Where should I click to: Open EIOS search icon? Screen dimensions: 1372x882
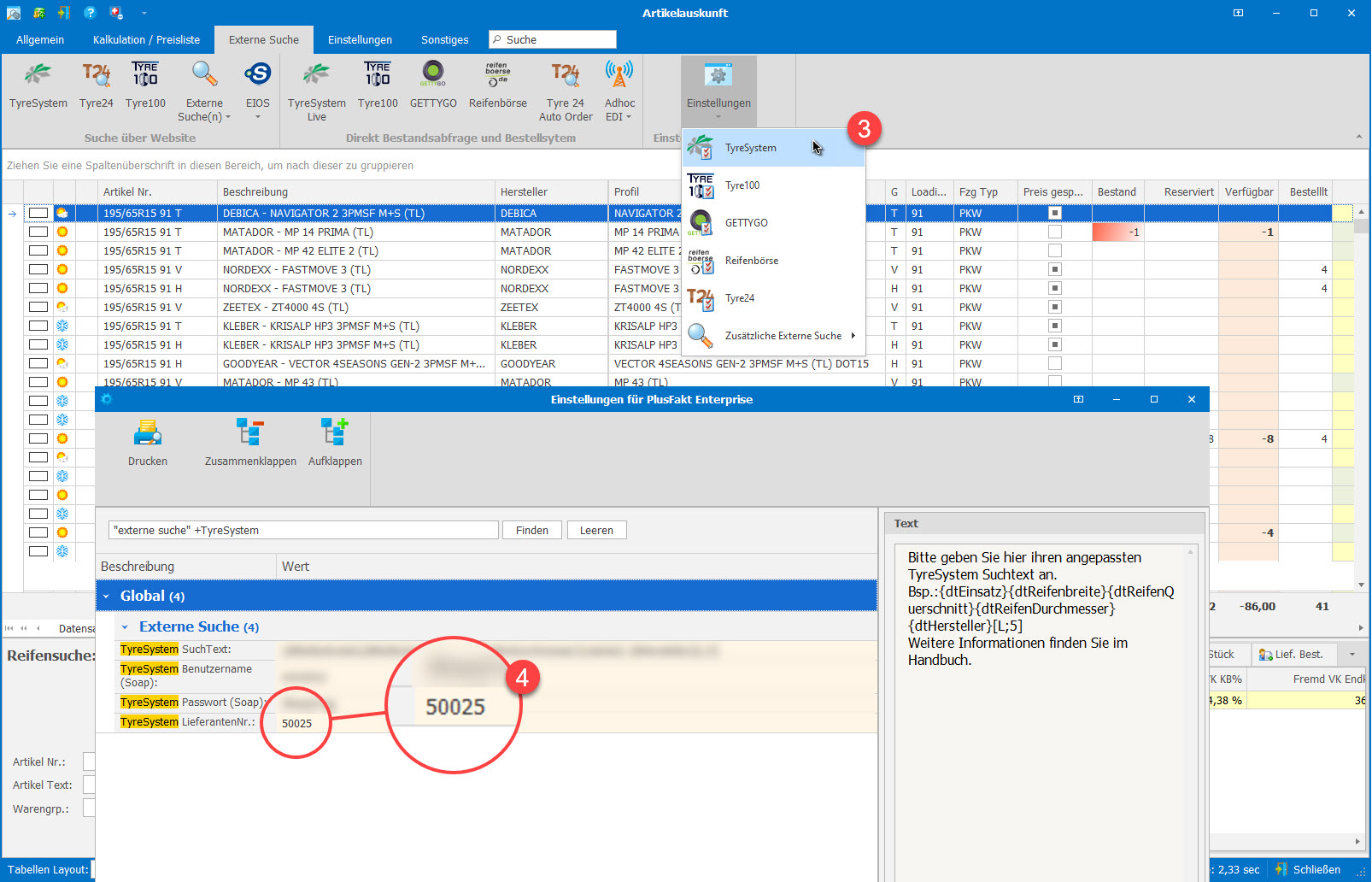pyautogui.click(x=257, y=74)
